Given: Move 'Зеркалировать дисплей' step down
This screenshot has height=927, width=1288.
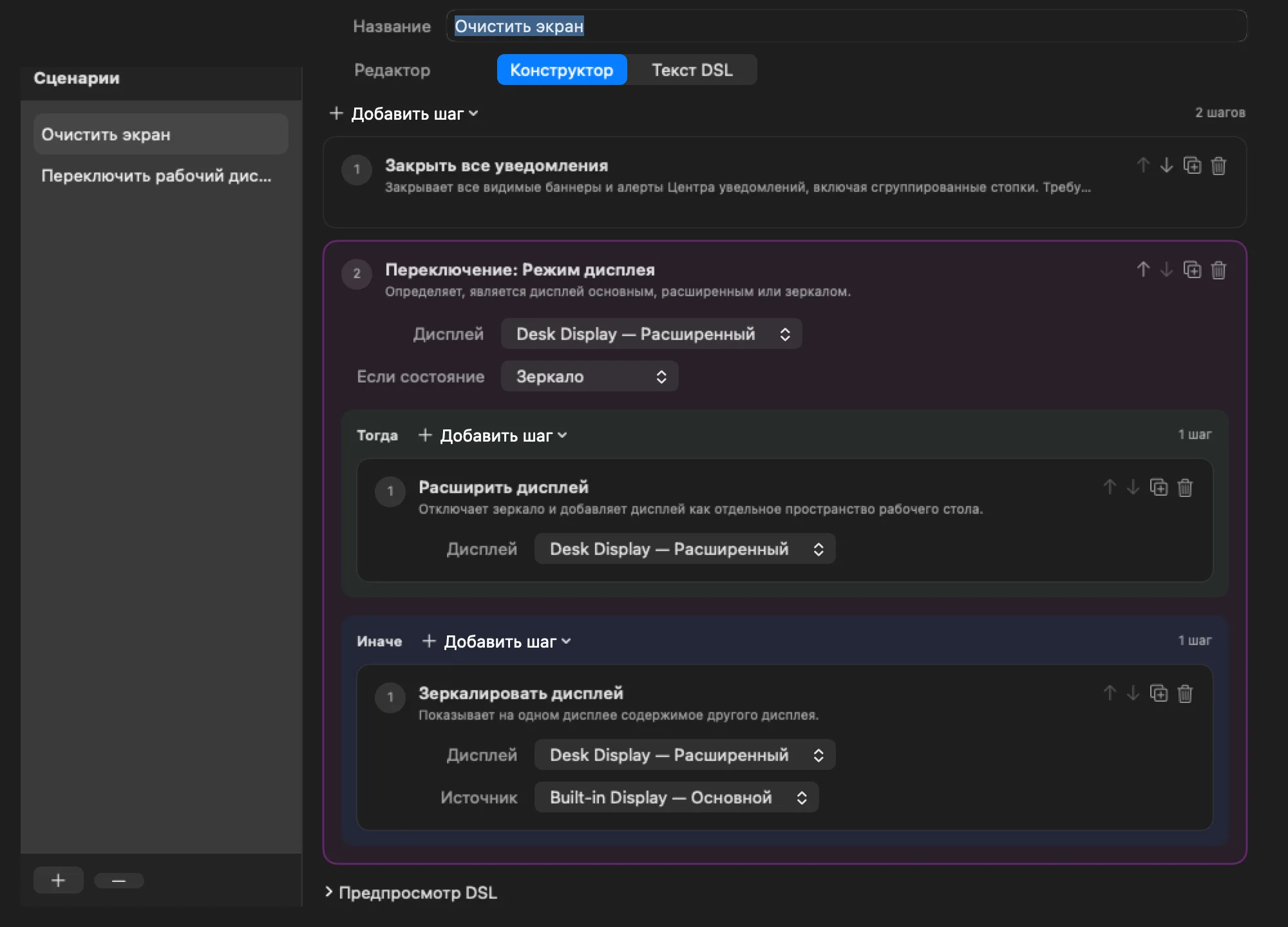Looking at the screenshot, I should (x=1133, y=693).
